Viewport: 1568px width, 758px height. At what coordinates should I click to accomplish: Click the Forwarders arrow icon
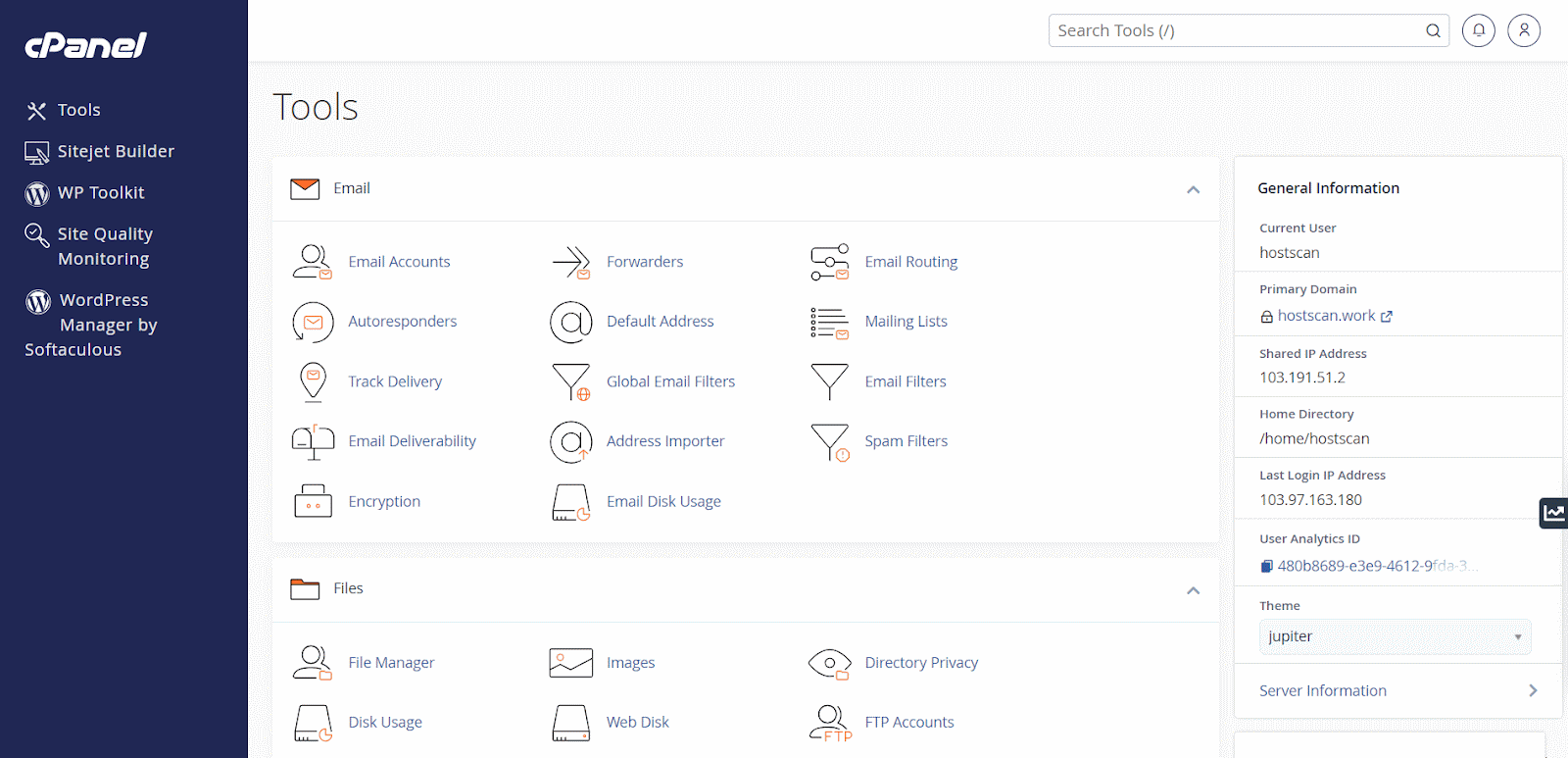tap(571, 262)
